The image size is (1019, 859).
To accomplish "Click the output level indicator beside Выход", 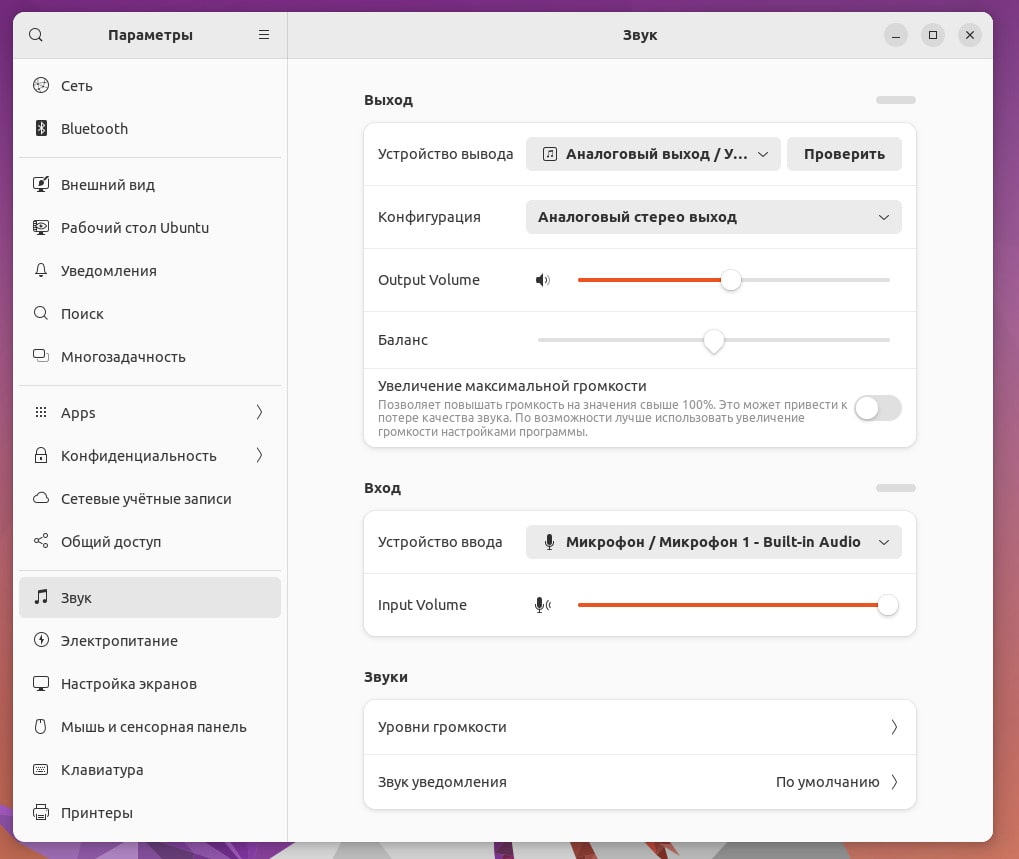I will click(x=896, y=100).
